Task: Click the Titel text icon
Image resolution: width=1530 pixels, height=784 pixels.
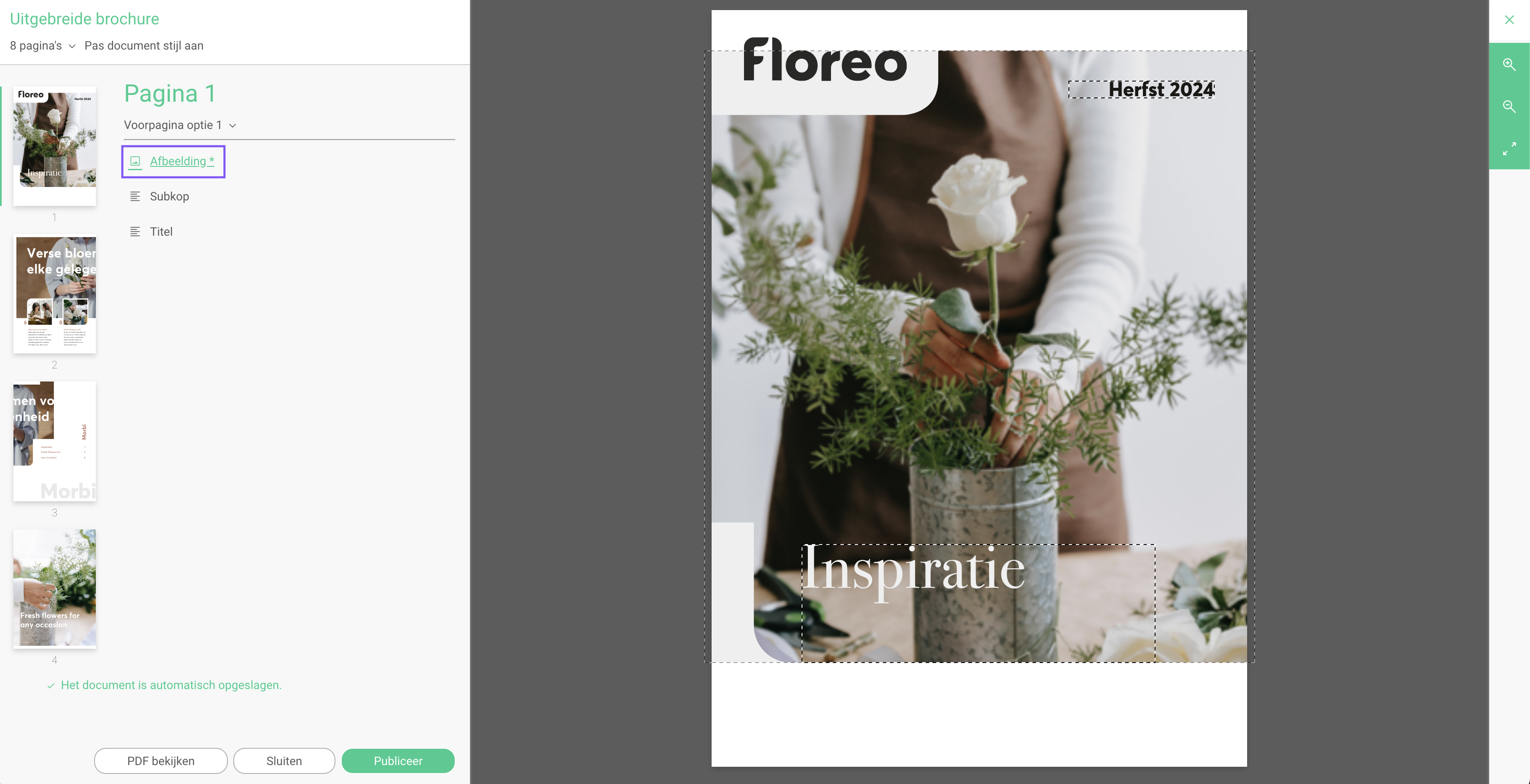Action: coord(135,232)
